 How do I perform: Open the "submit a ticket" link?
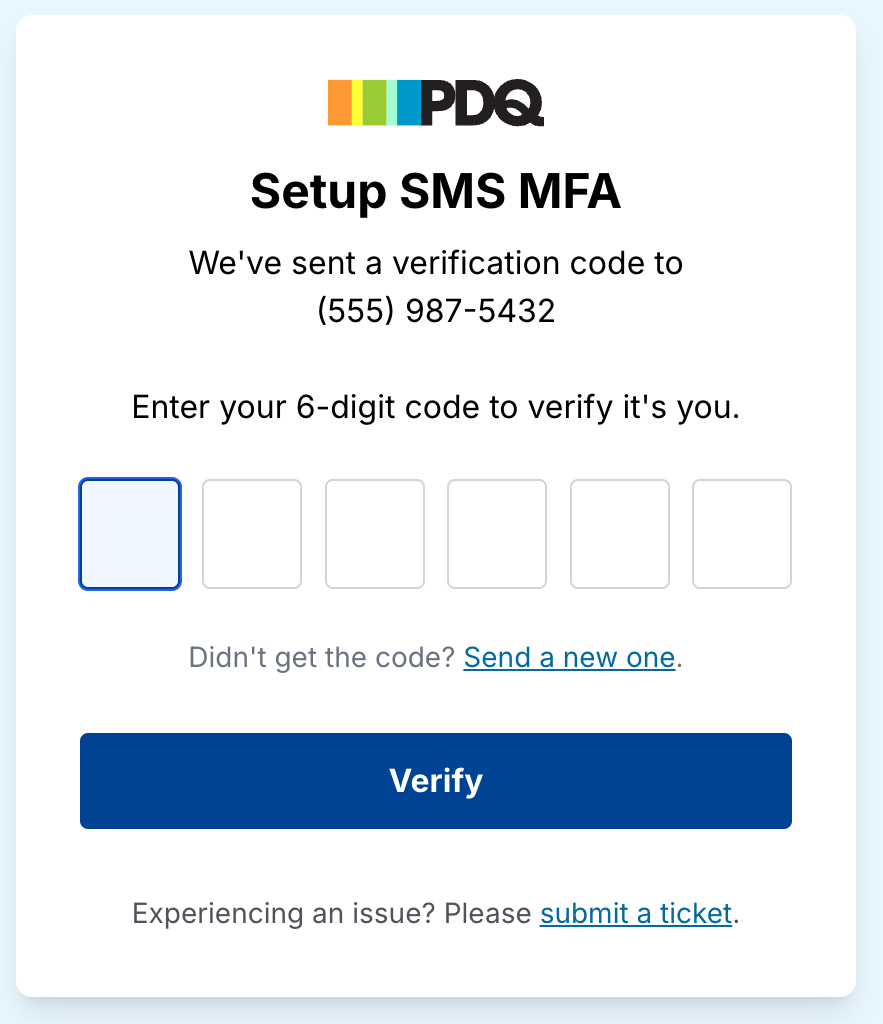point(636,914)
